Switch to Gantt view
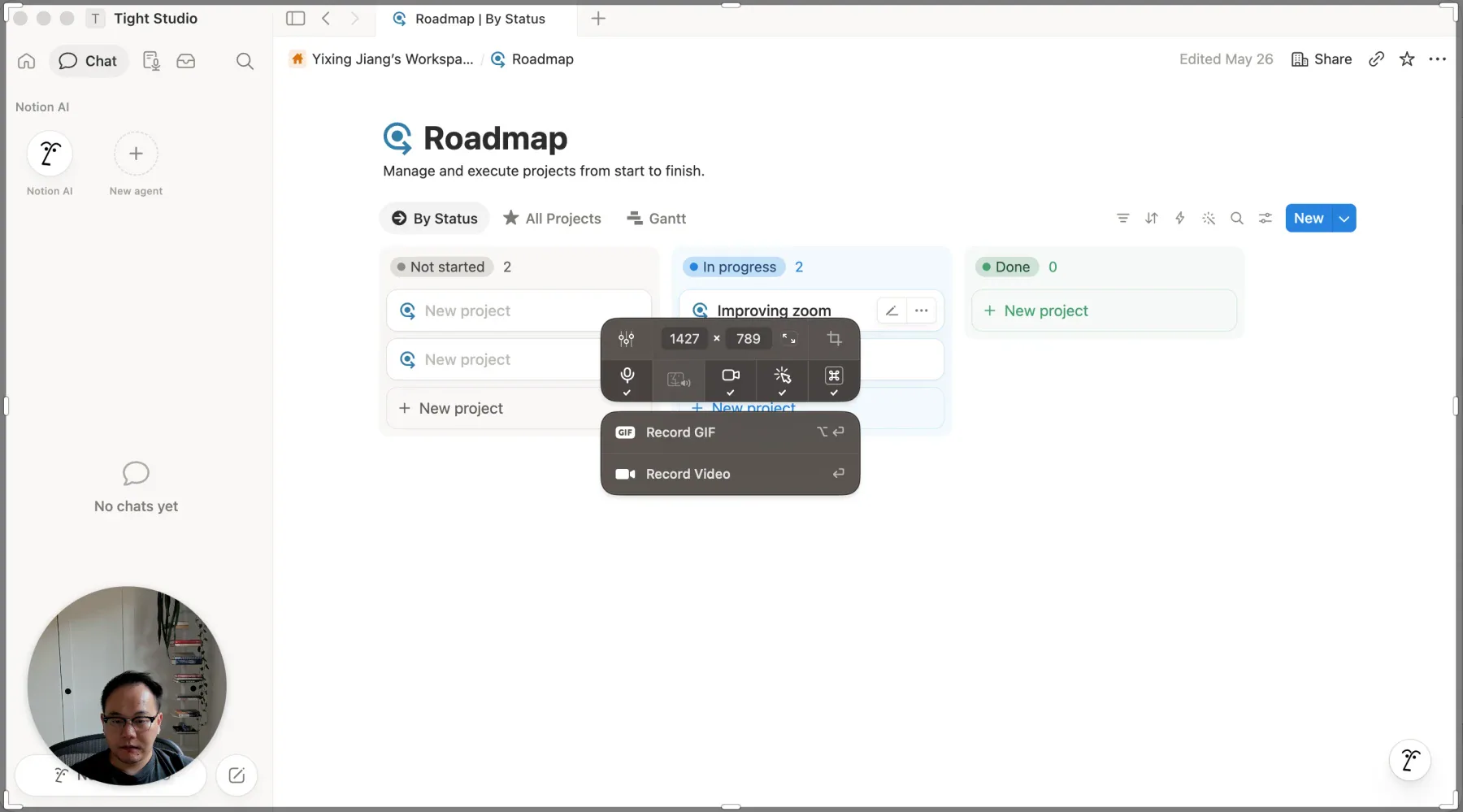This screenshot has height=812, width=1463. pyautogui.click(x=657, y=218)
